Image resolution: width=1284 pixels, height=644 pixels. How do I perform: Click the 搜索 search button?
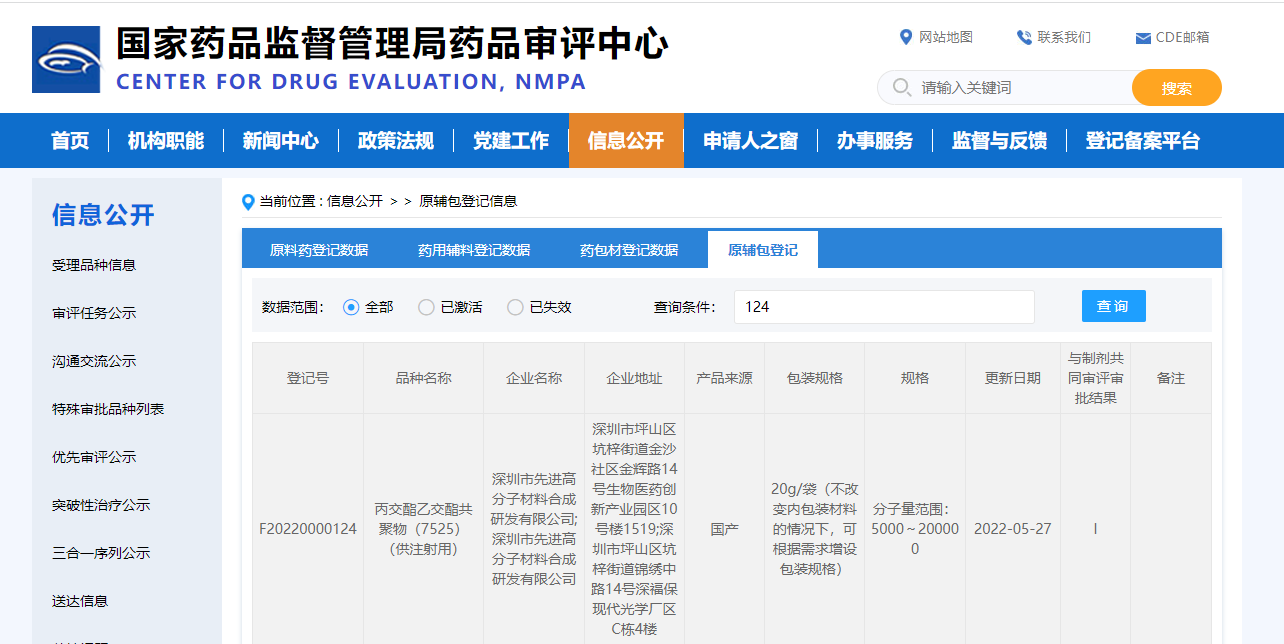[x=1176, y=88]
